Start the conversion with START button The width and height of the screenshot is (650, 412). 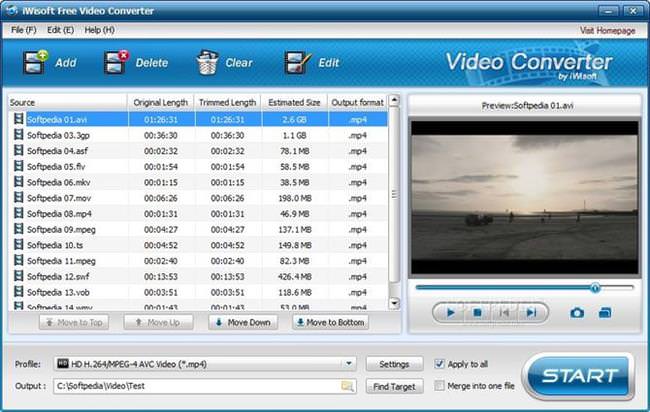click(579, 376)
